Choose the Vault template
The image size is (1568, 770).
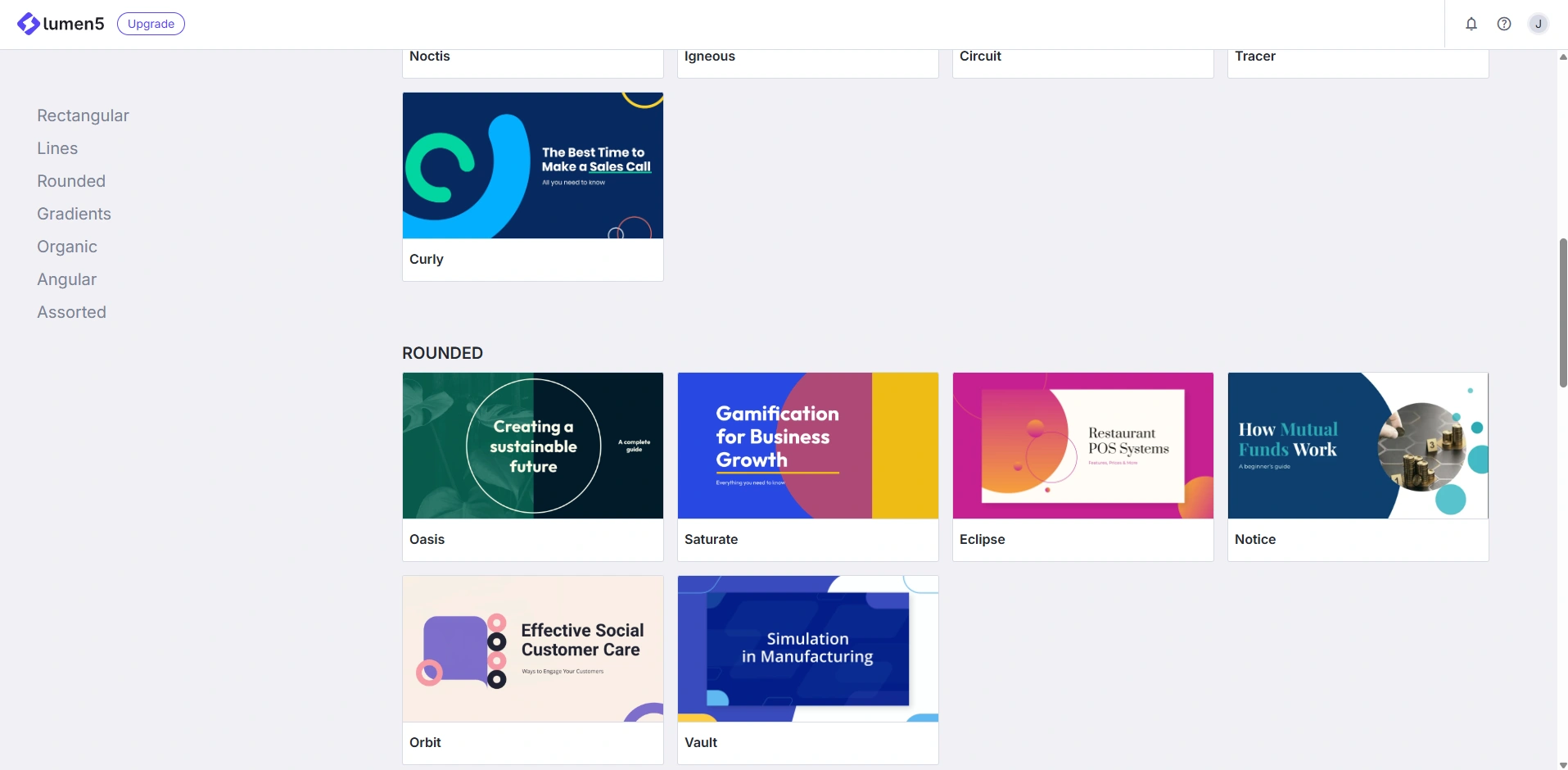[x=808, y=670]
